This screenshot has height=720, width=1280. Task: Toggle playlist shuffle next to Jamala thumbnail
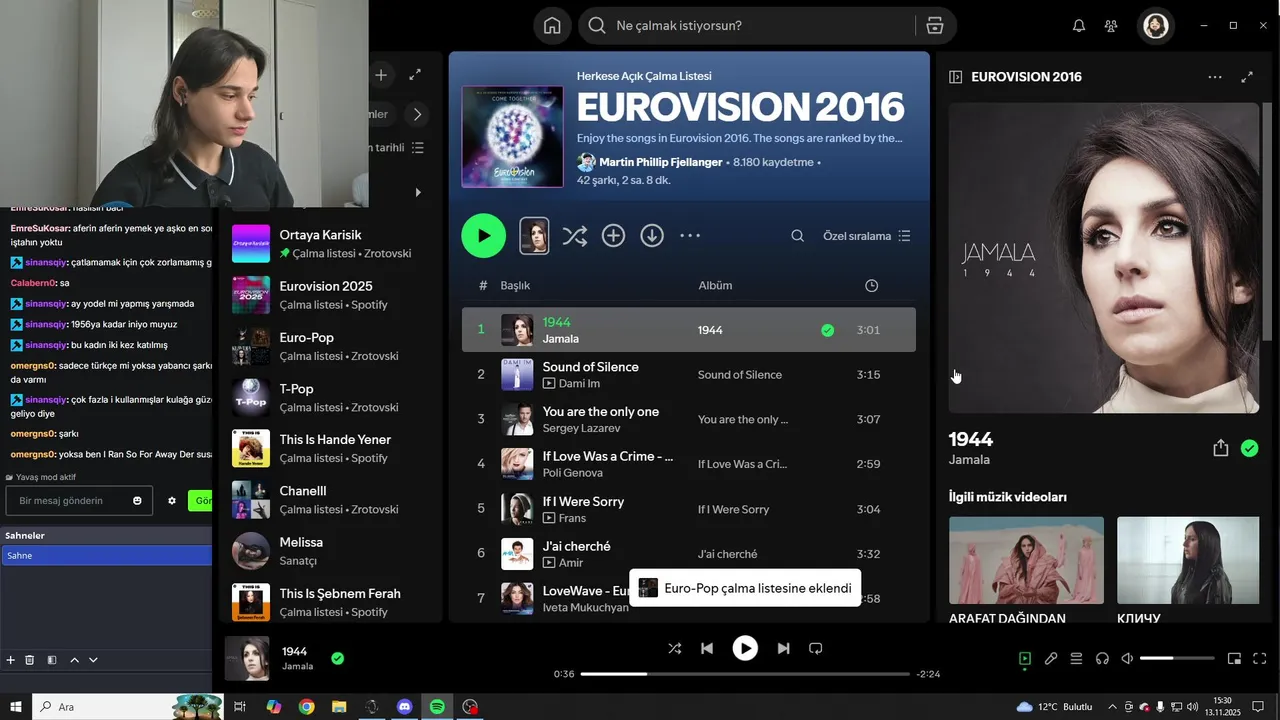[x=574, y=236]
